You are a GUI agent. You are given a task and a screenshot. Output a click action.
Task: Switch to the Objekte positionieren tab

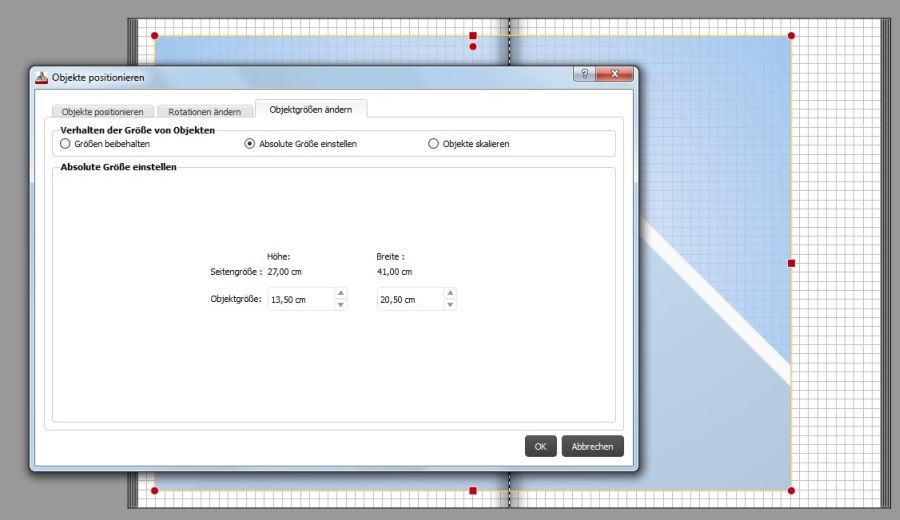(102, 111)
